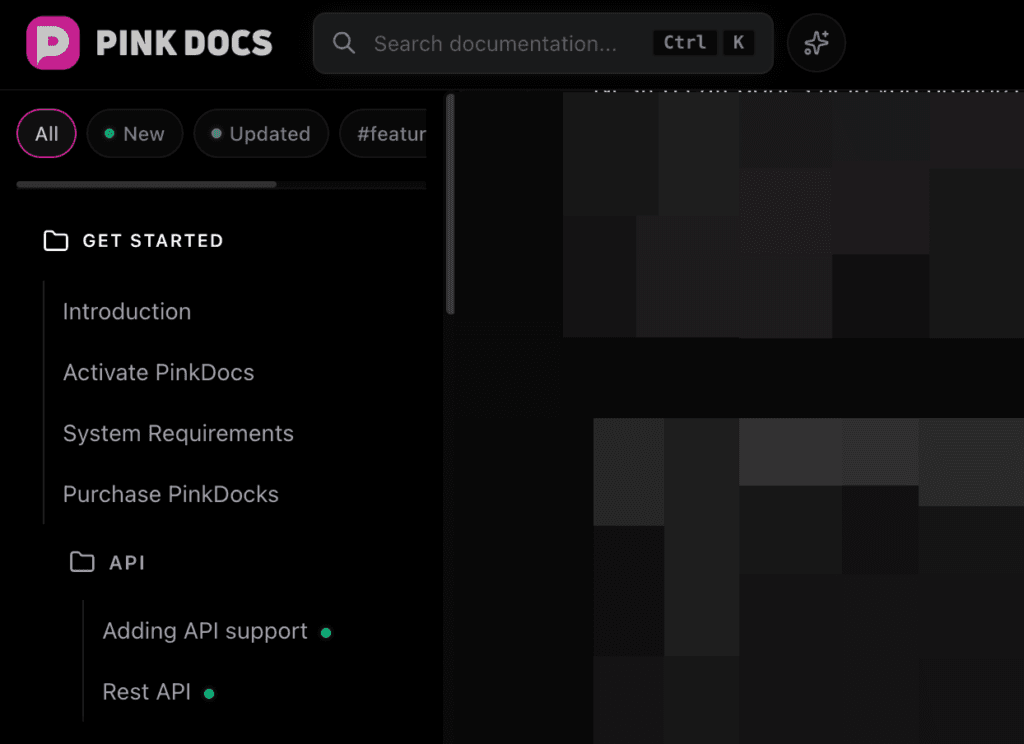Open the #feature tag filter
This screenshot has height=744, width=1024.
point(392,133)
